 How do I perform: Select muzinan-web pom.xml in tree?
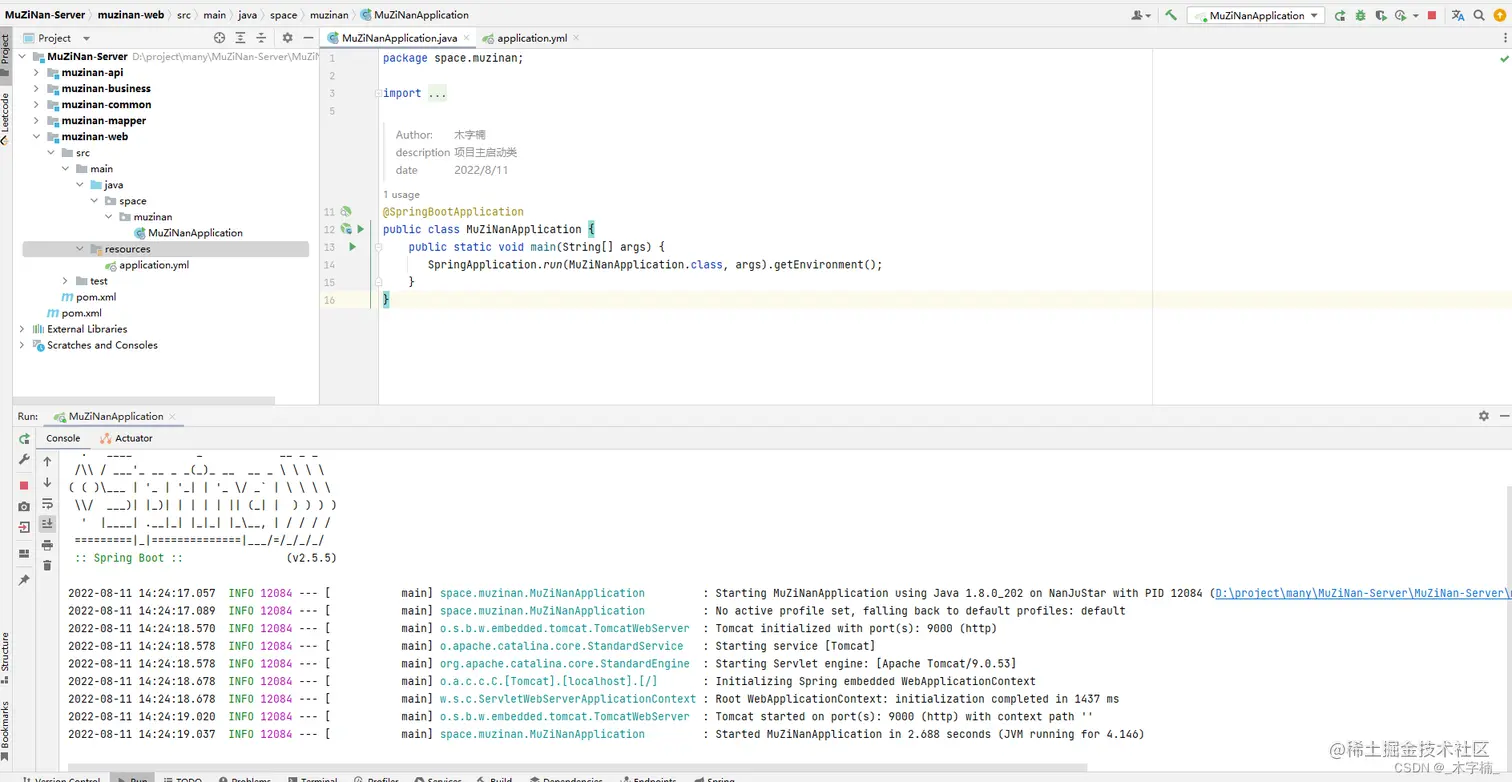point(88,297)
